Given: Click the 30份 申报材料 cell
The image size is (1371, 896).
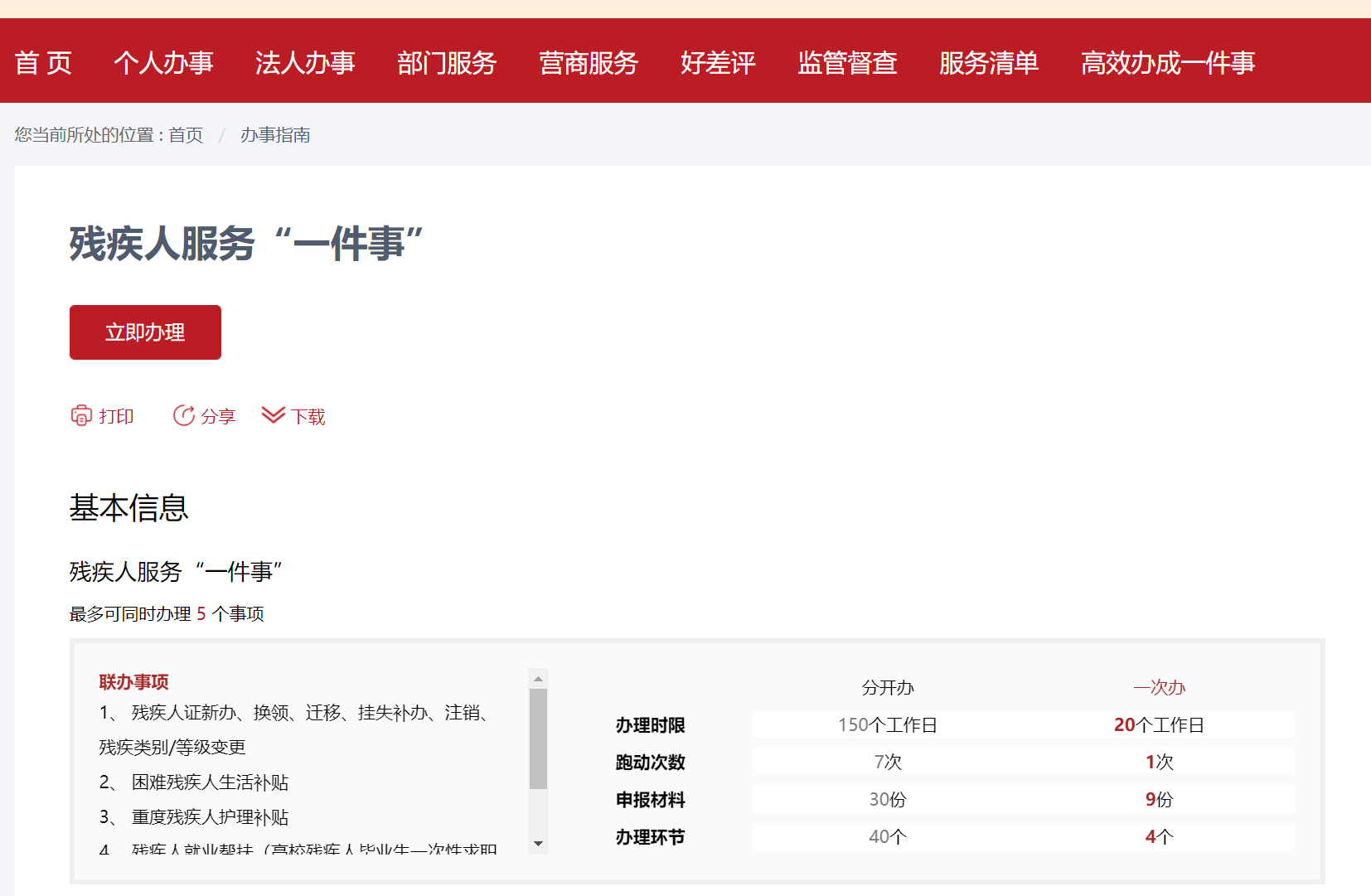Looking at the screenshot, I should tap(888, 799).
